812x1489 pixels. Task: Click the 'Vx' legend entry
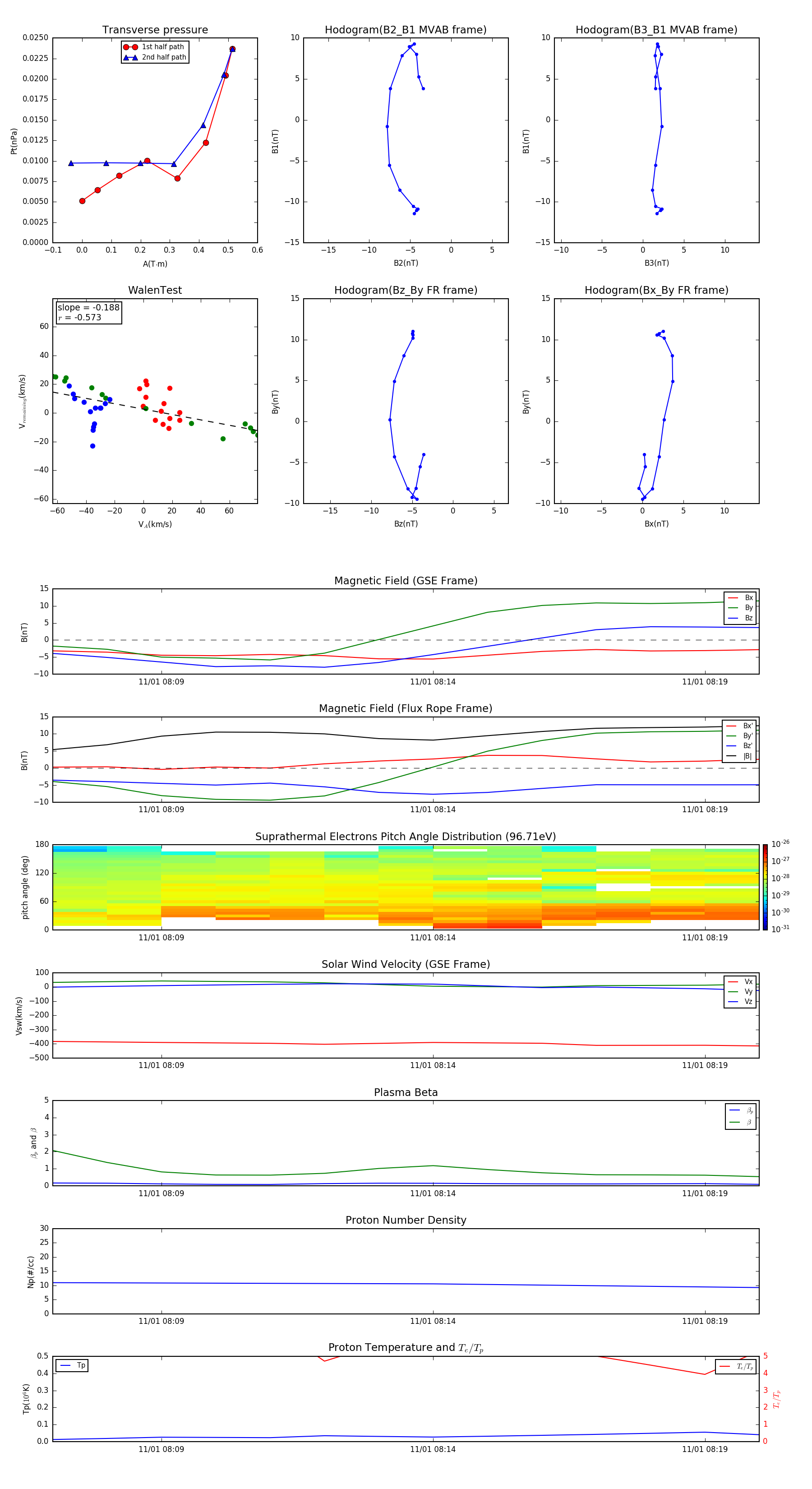[740, 981]
